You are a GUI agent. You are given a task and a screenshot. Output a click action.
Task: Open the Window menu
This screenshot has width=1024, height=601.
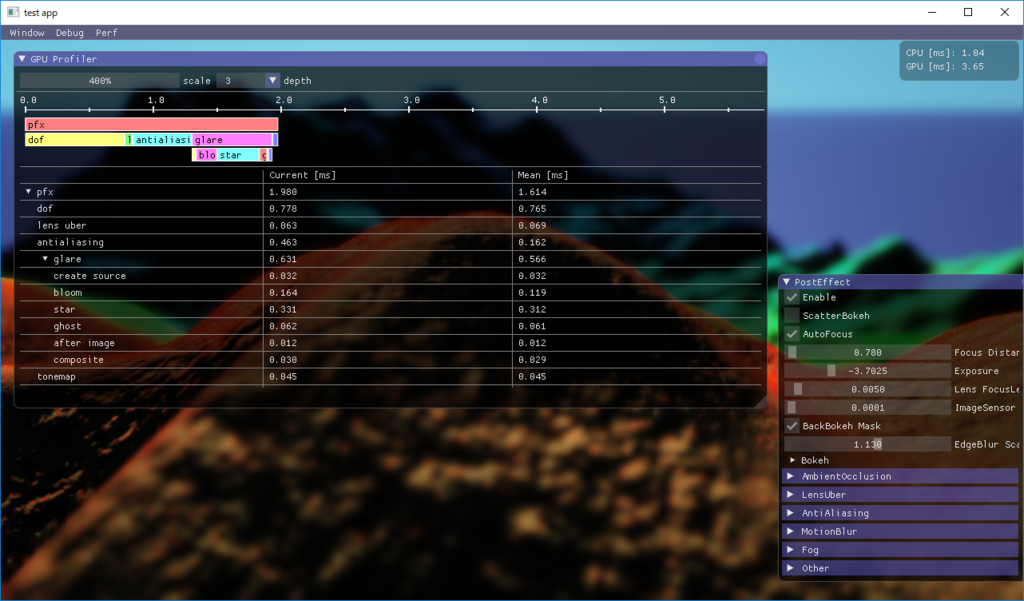coord(27,33)
